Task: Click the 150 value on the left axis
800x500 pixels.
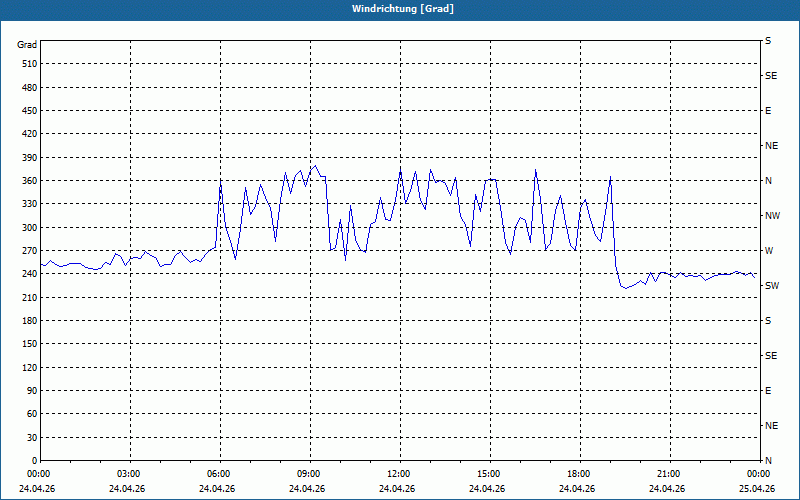Action: [30, 344]
